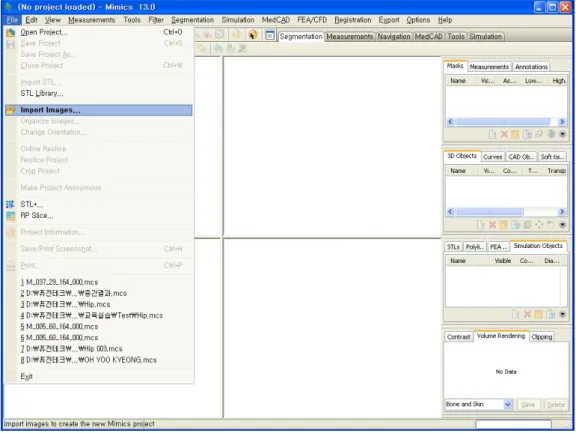Screen dimensions: 576x433
Task: Click the STL+ icon in File menu
Action: click(x=11, y=205)
